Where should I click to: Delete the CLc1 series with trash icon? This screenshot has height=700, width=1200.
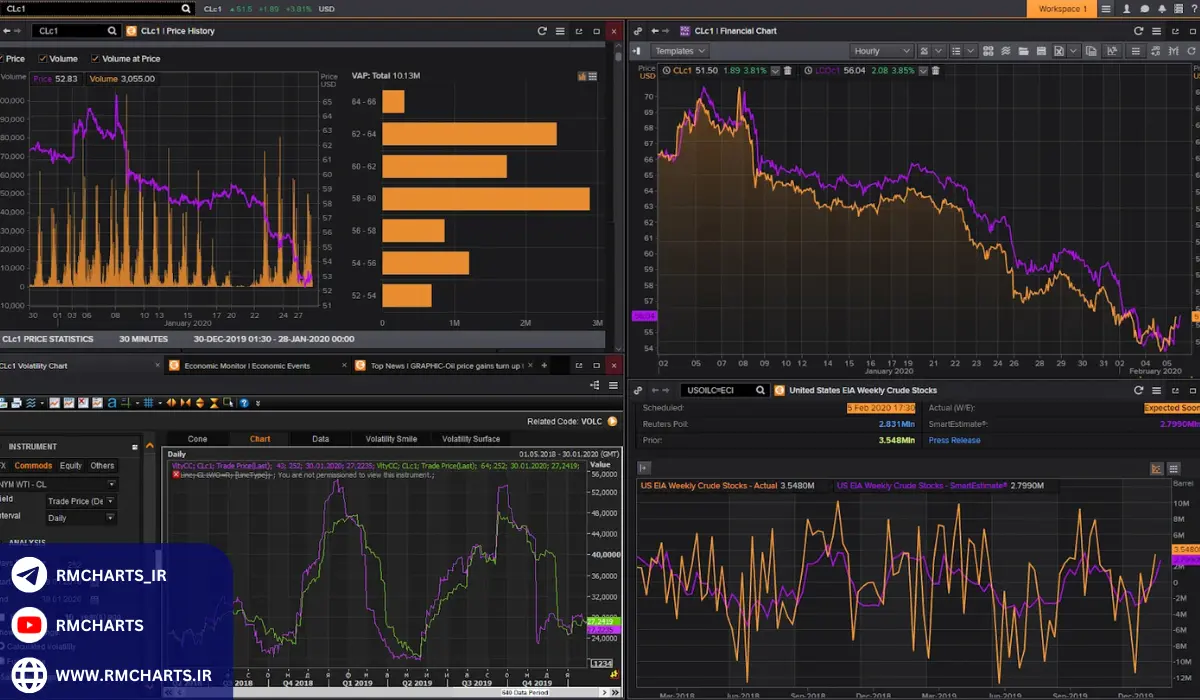coord(788,71)
